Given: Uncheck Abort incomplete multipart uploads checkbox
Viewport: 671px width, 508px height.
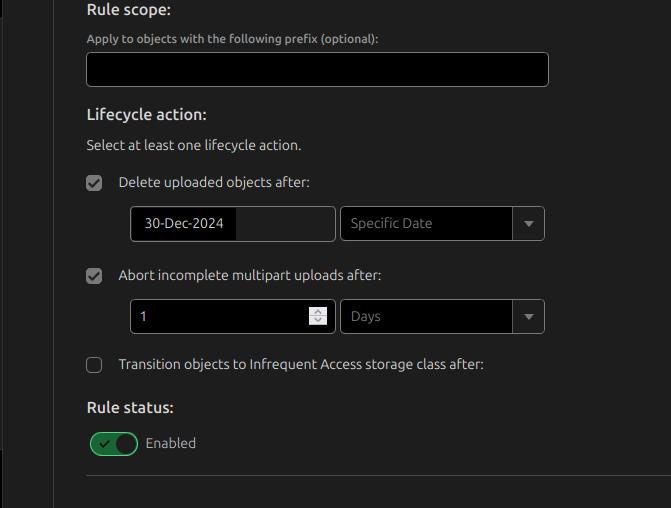Looking at the screenshot, I should [x=94, y=276].
